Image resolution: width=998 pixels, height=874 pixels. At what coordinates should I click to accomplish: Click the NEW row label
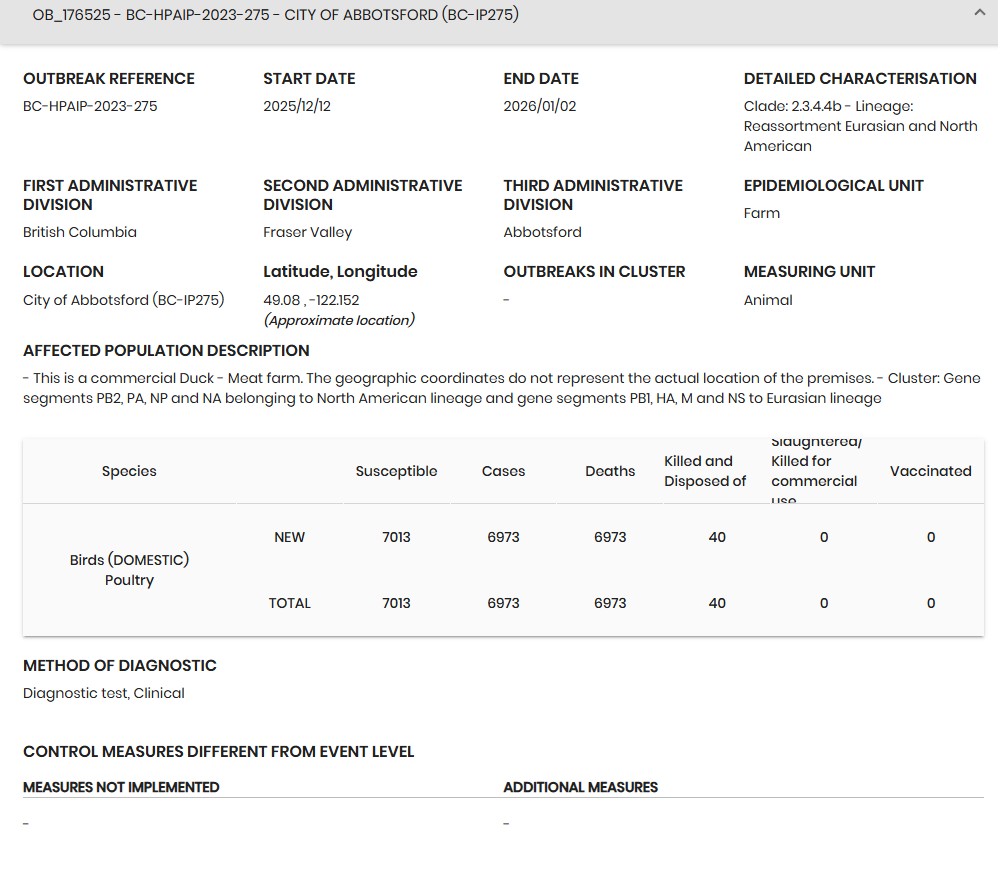click(x=289, y=537)
